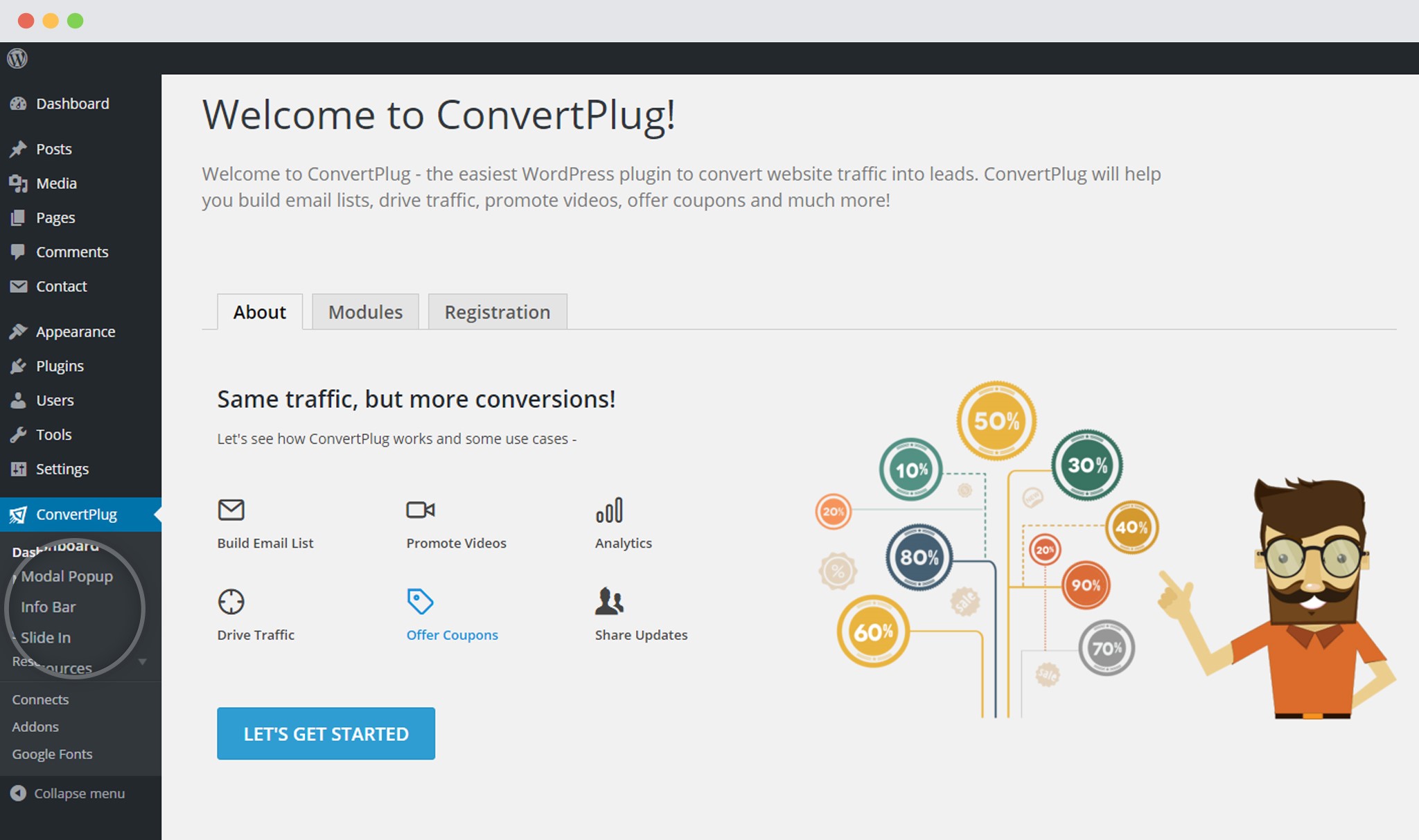Screen dimensions: 1419x840
Task: Open the Modal Popup submenu item
Action: [67, 577]
